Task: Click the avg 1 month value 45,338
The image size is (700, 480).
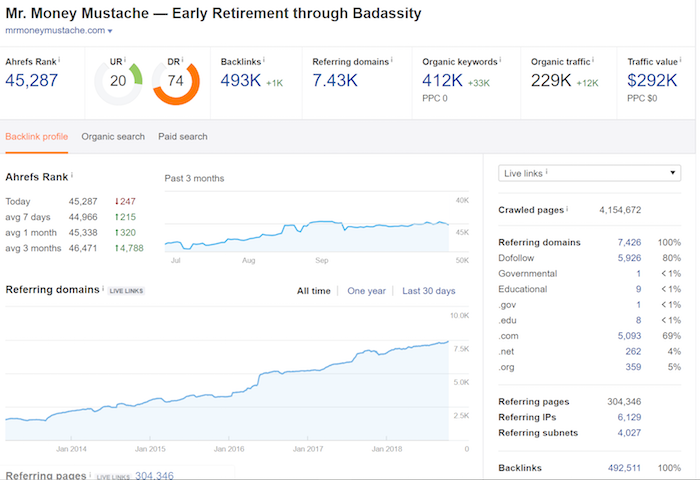Action: [x=83, y=233]
